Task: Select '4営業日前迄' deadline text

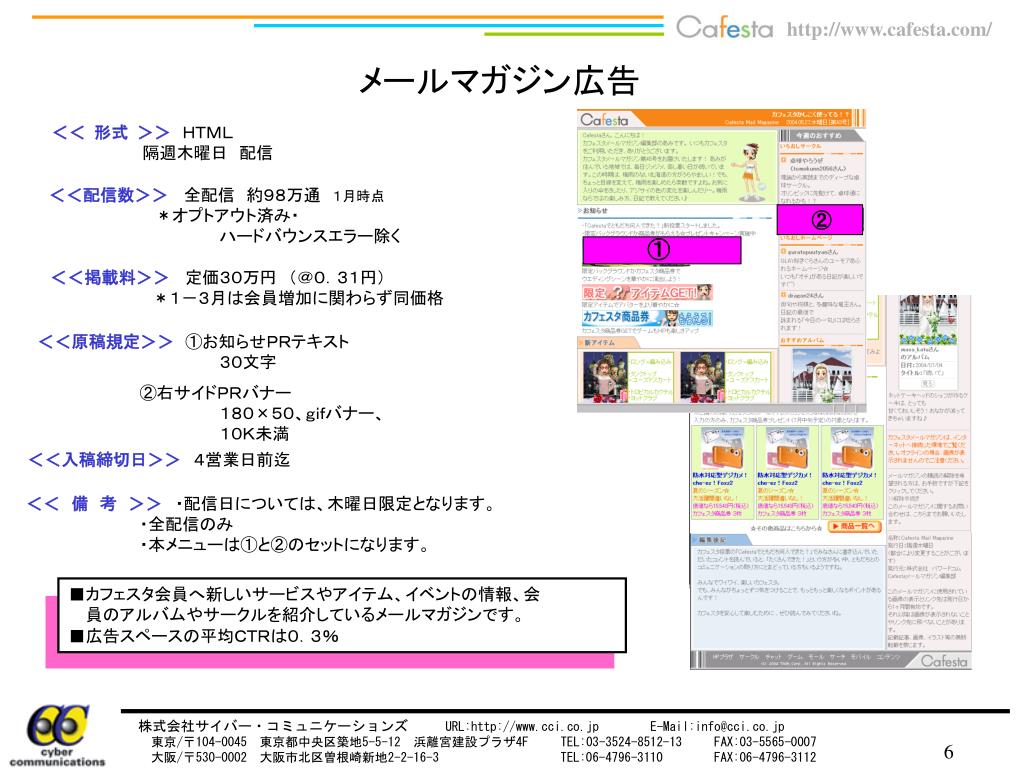Action: click(x=242, y=460)
